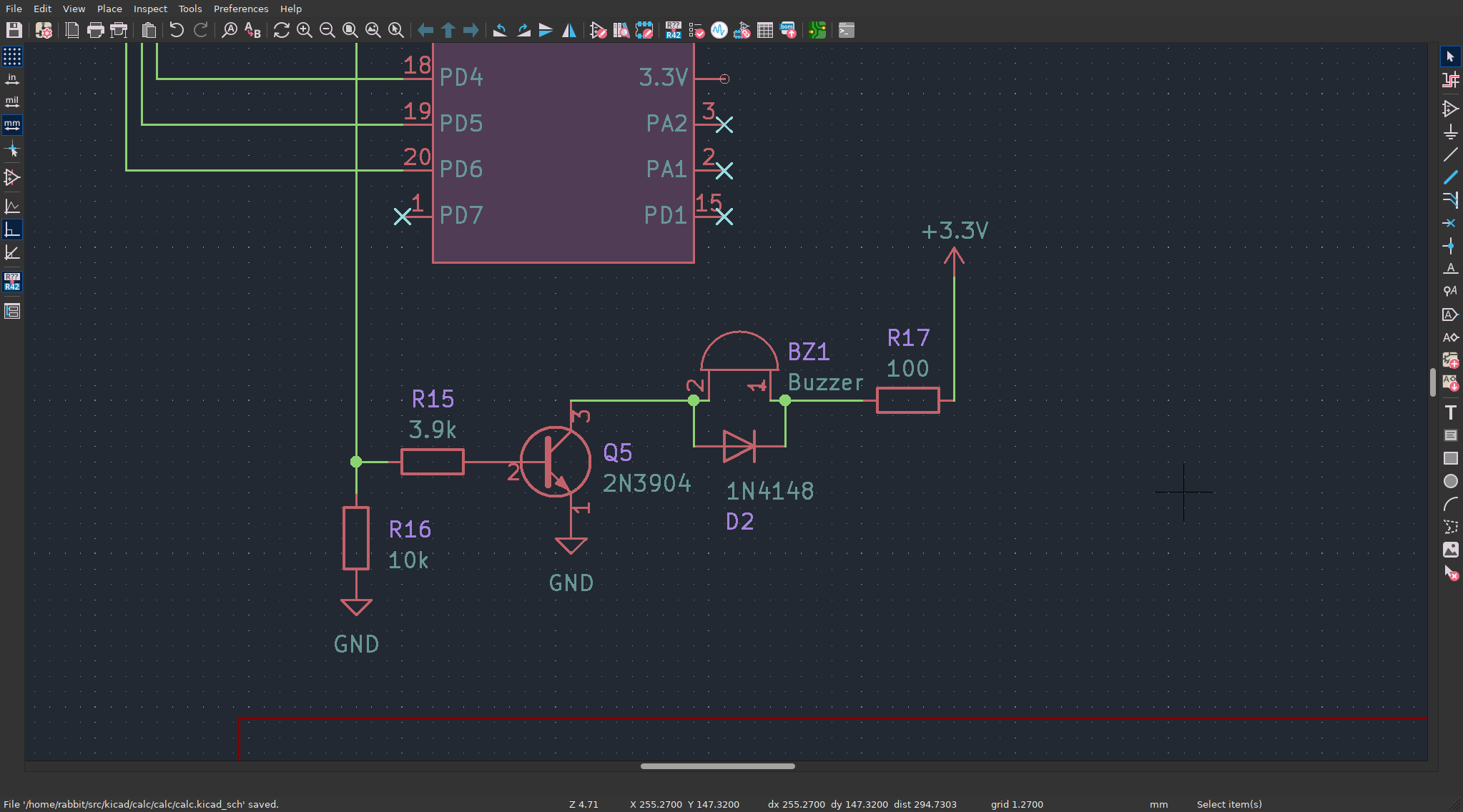
Task: Open the simulator waveform icon
Action: point(719,30)
